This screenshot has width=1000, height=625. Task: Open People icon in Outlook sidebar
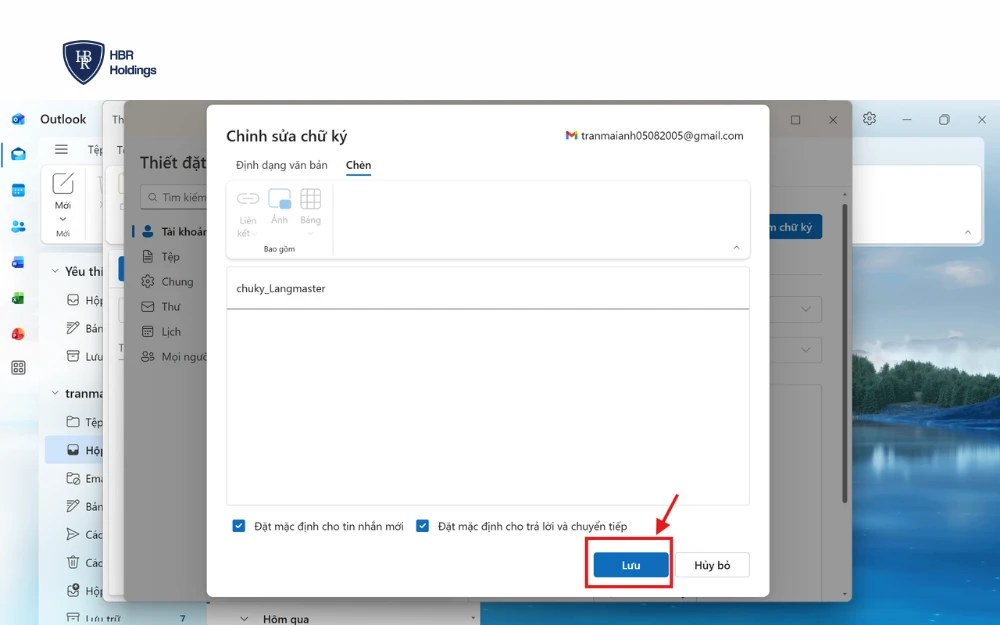(18, 226)
